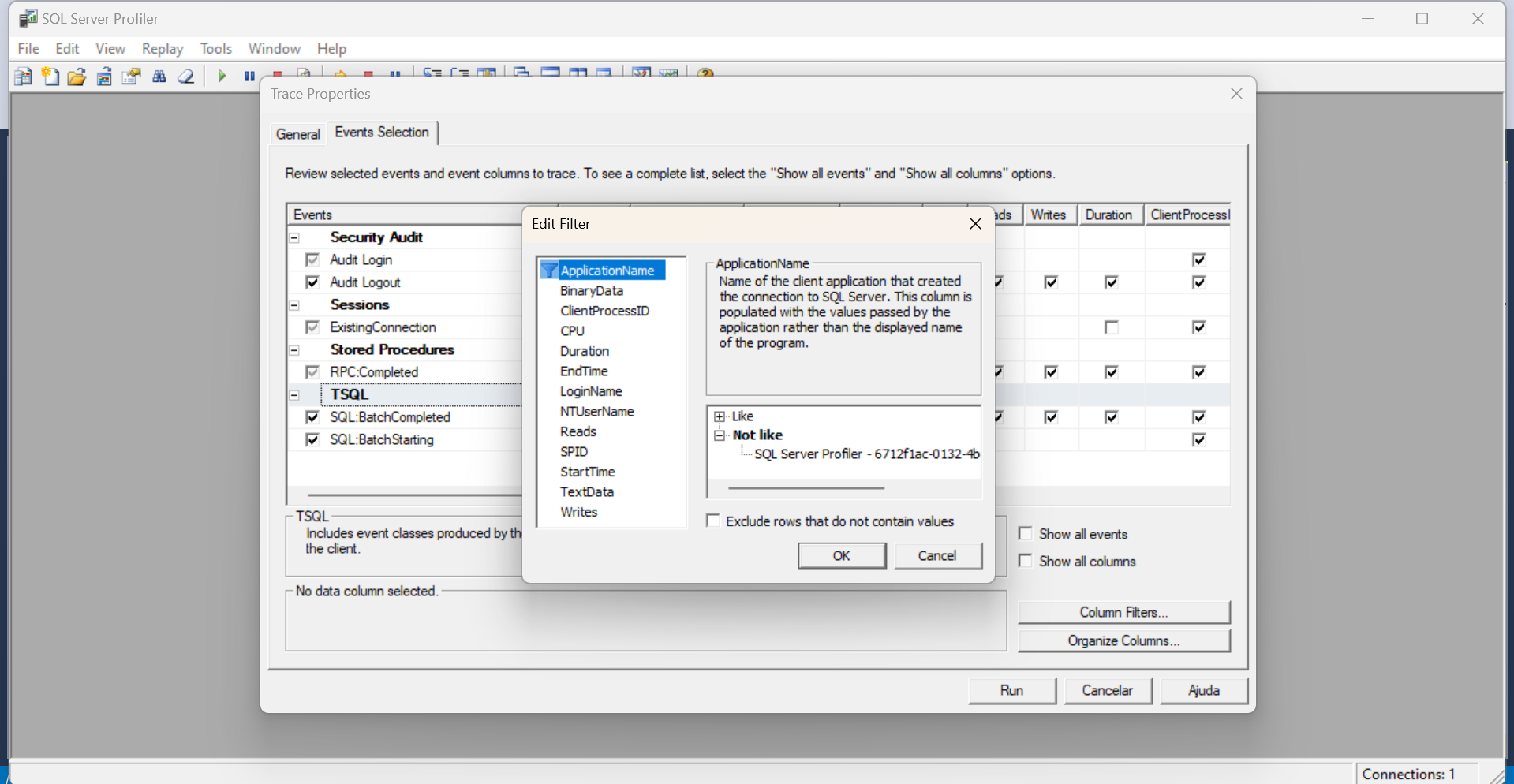Viewport: 1514px width, 784px height.
Task: Toggle the SQL:BatchCompleted event checkbox
Action: coord(312,417)
